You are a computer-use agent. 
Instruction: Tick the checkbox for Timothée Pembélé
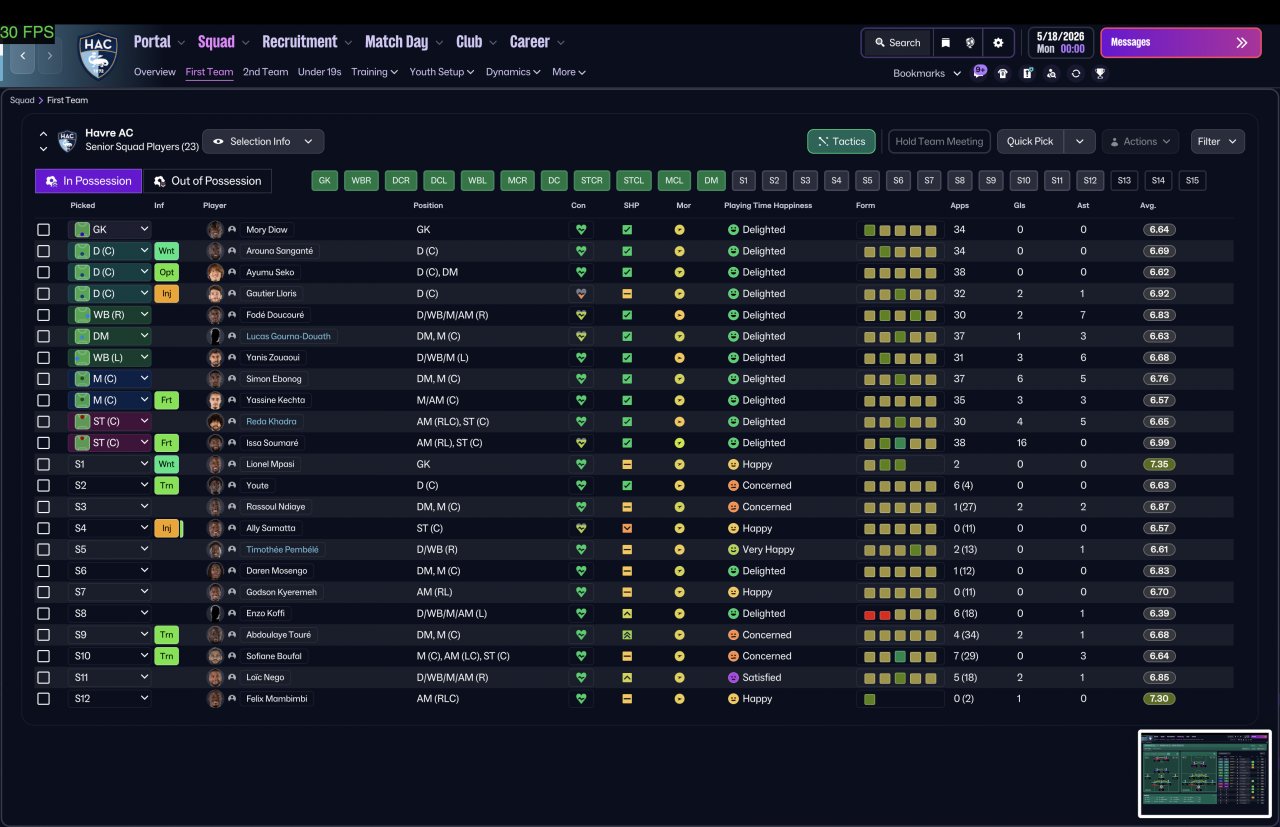[43, 550]
